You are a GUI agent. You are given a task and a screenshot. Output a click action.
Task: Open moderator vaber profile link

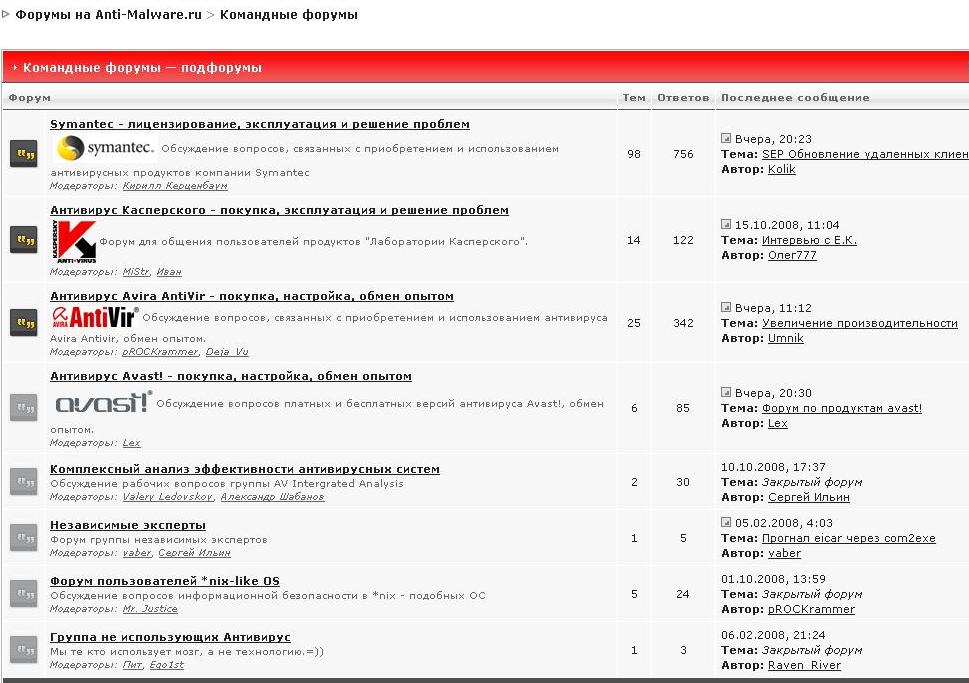[137, 553]
